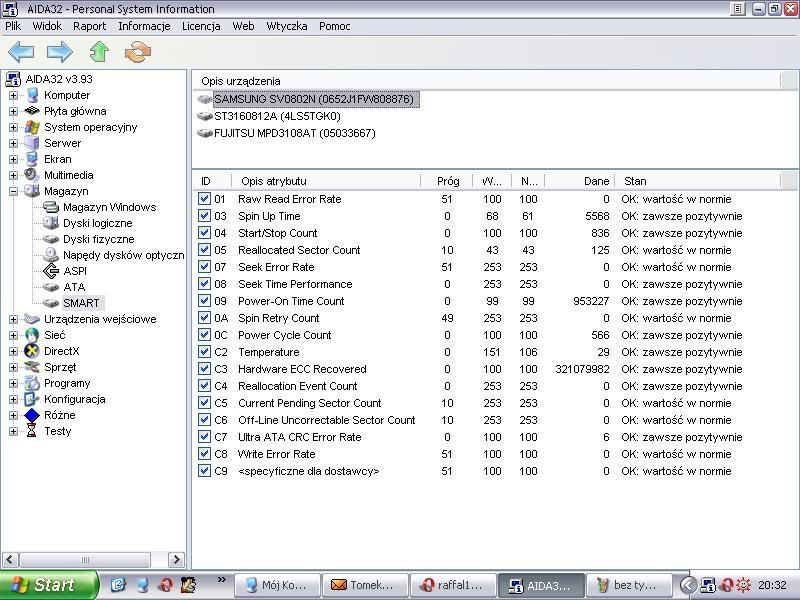Expand the Płyta główna tree node
Viewport: 800px width, 600px height.
(13, 111)
